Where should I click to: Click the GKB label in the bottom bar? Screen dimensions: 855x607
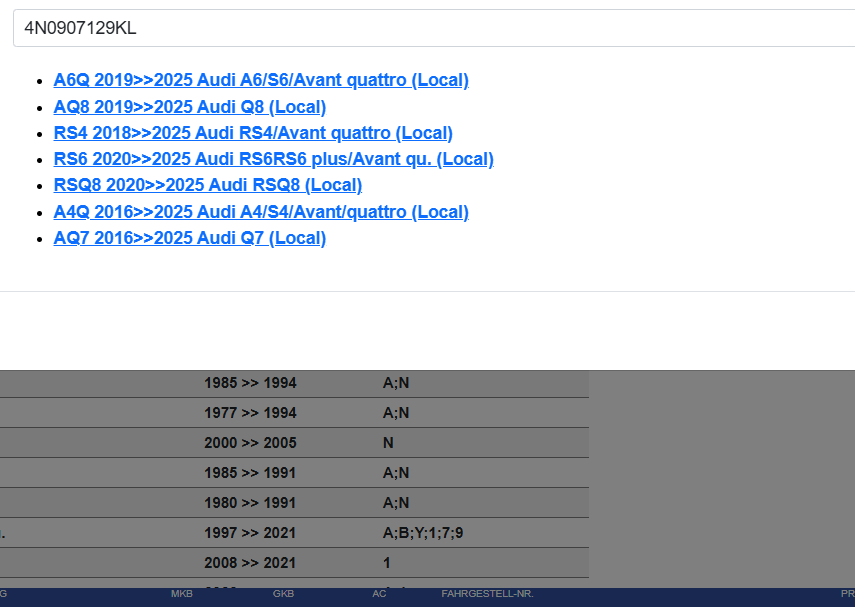(283, 594)
